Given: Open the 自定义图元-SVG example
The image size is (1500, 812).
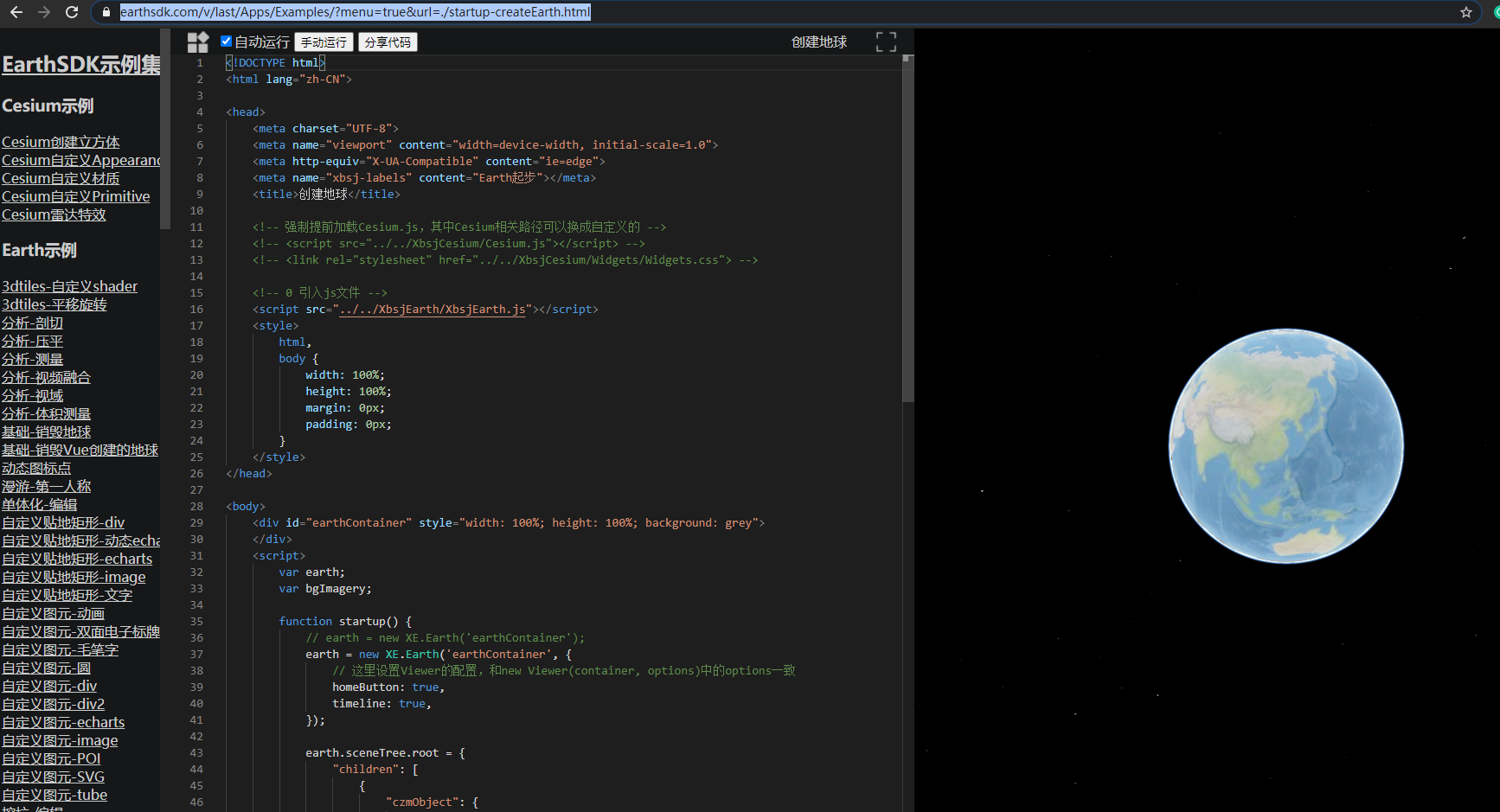Looking at the screenshot, I should [53, 777].
